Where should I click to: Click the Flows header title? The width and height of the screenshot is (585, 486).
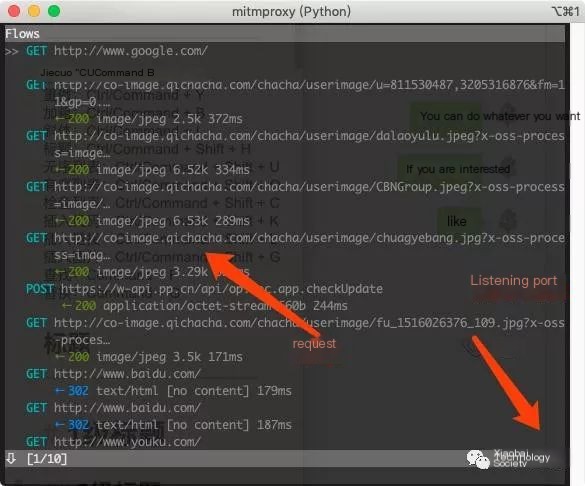[22, 34]
